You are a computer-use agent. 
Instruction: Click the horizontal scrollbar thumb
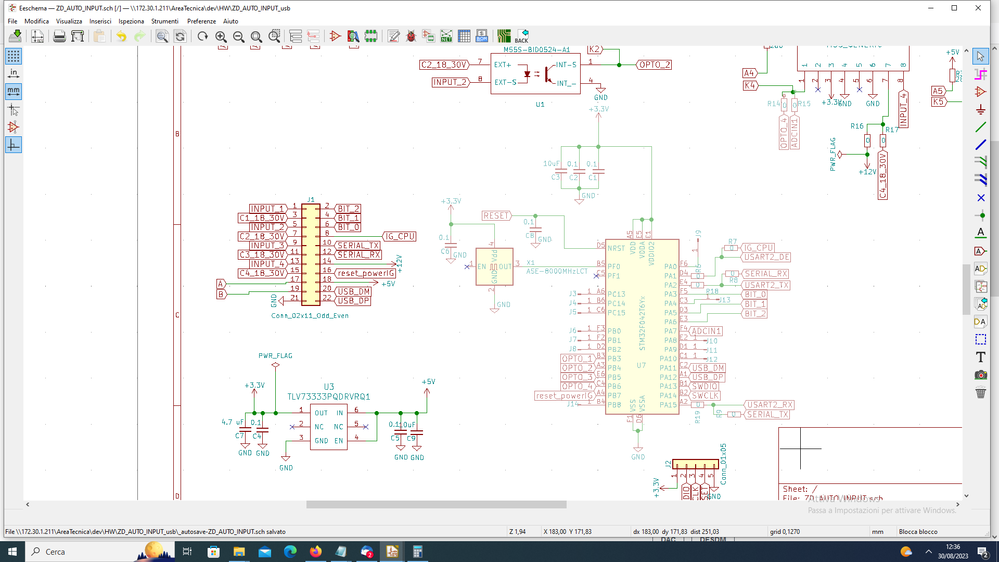(436, 505)
